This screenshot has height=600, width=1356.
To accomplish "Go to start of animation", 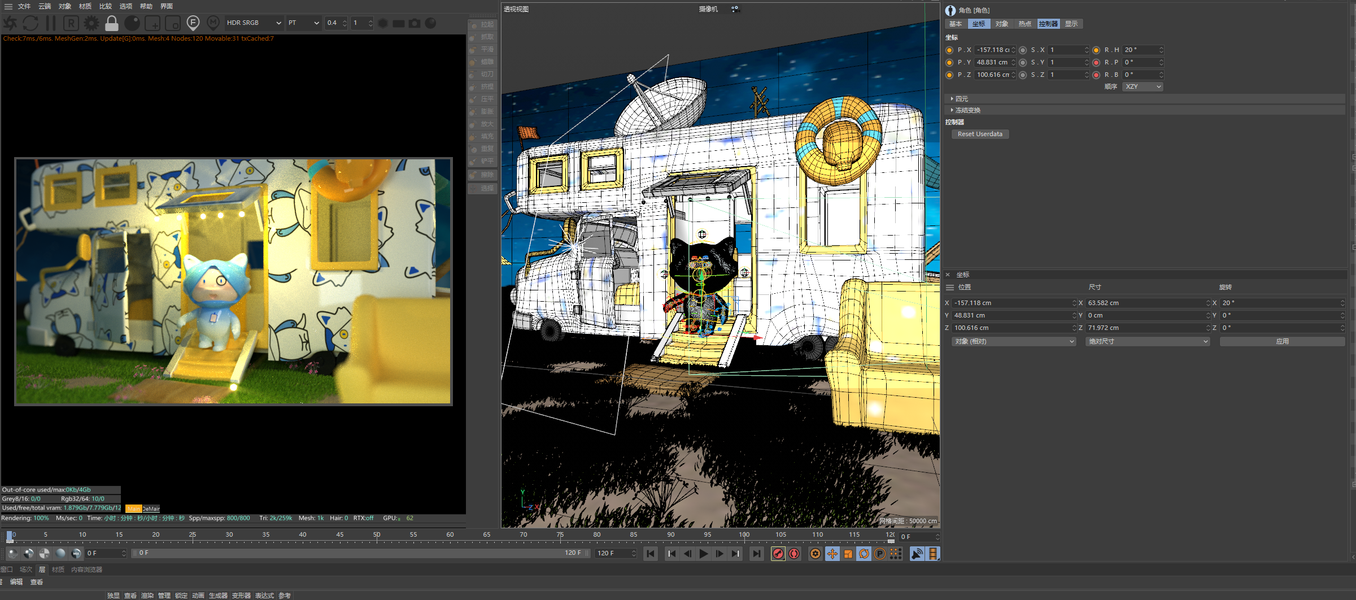I will pos(651,553).
